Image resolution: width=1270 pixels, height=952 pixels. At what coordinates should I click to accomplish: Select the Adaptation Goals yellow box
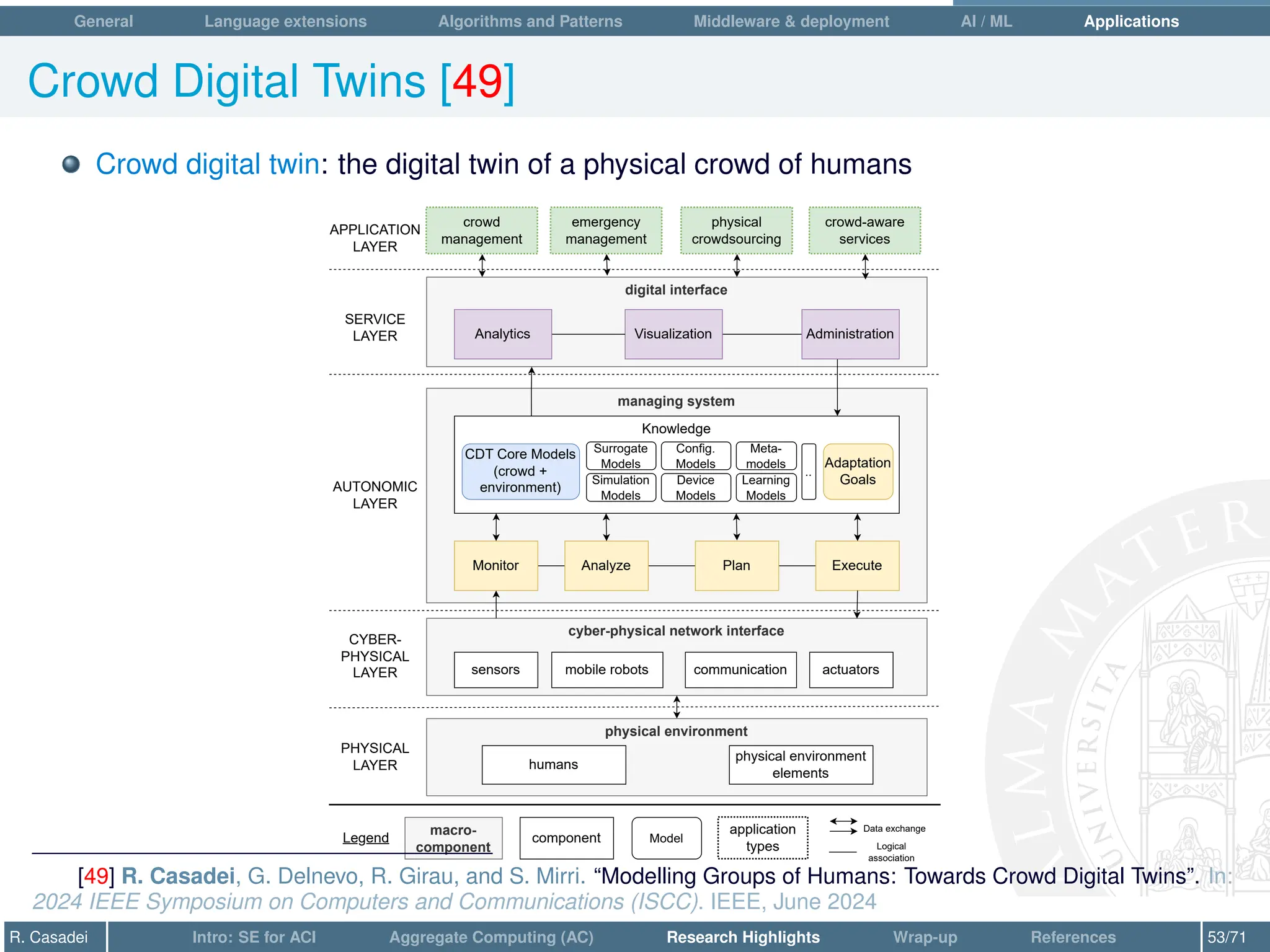(857, 471)
